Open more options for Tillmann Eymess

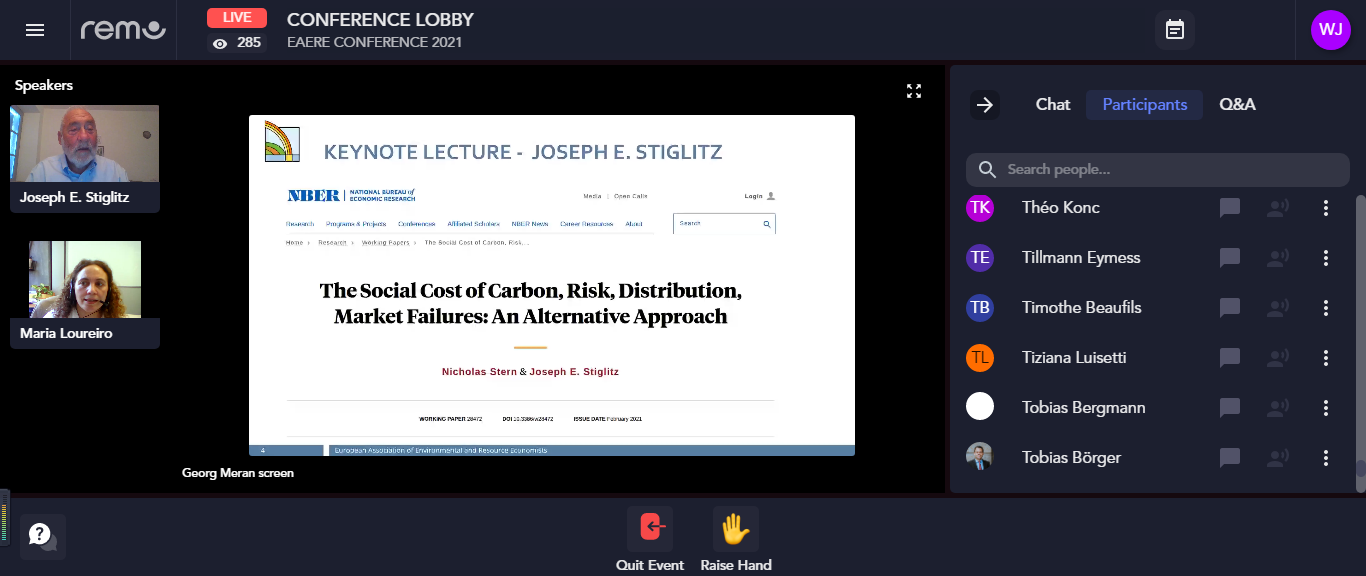[x=1326, y=258]
